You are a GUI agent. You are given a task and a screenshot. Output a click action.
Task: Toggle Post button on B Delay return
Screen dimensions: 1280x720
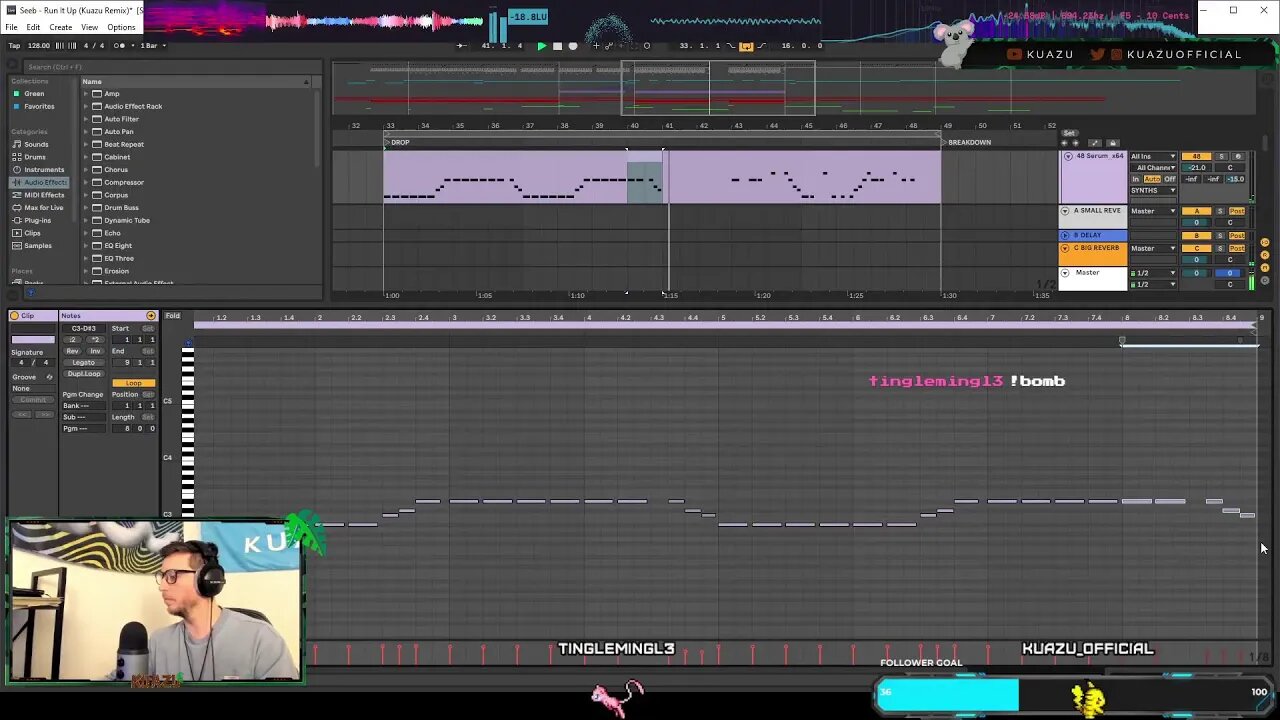click(1237, 235)
